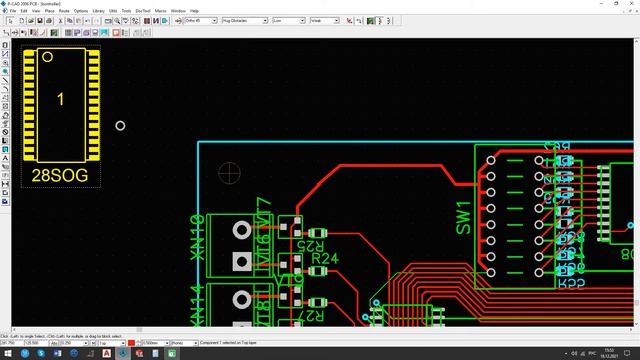Toggle the M units button in status bar
The width and height of the screenshot is (640, 360).
coord(93,343)
